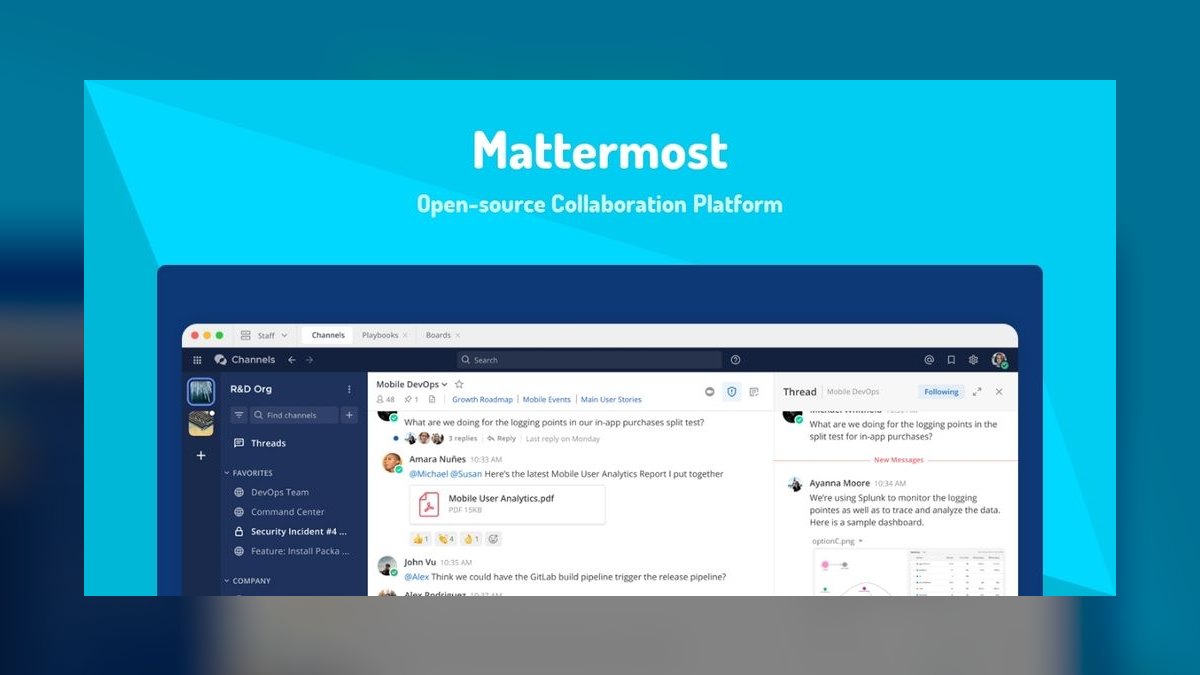This screenshot has height=675, width=1200.
Task: Select the Channels tab
Action: coord(328,336)
